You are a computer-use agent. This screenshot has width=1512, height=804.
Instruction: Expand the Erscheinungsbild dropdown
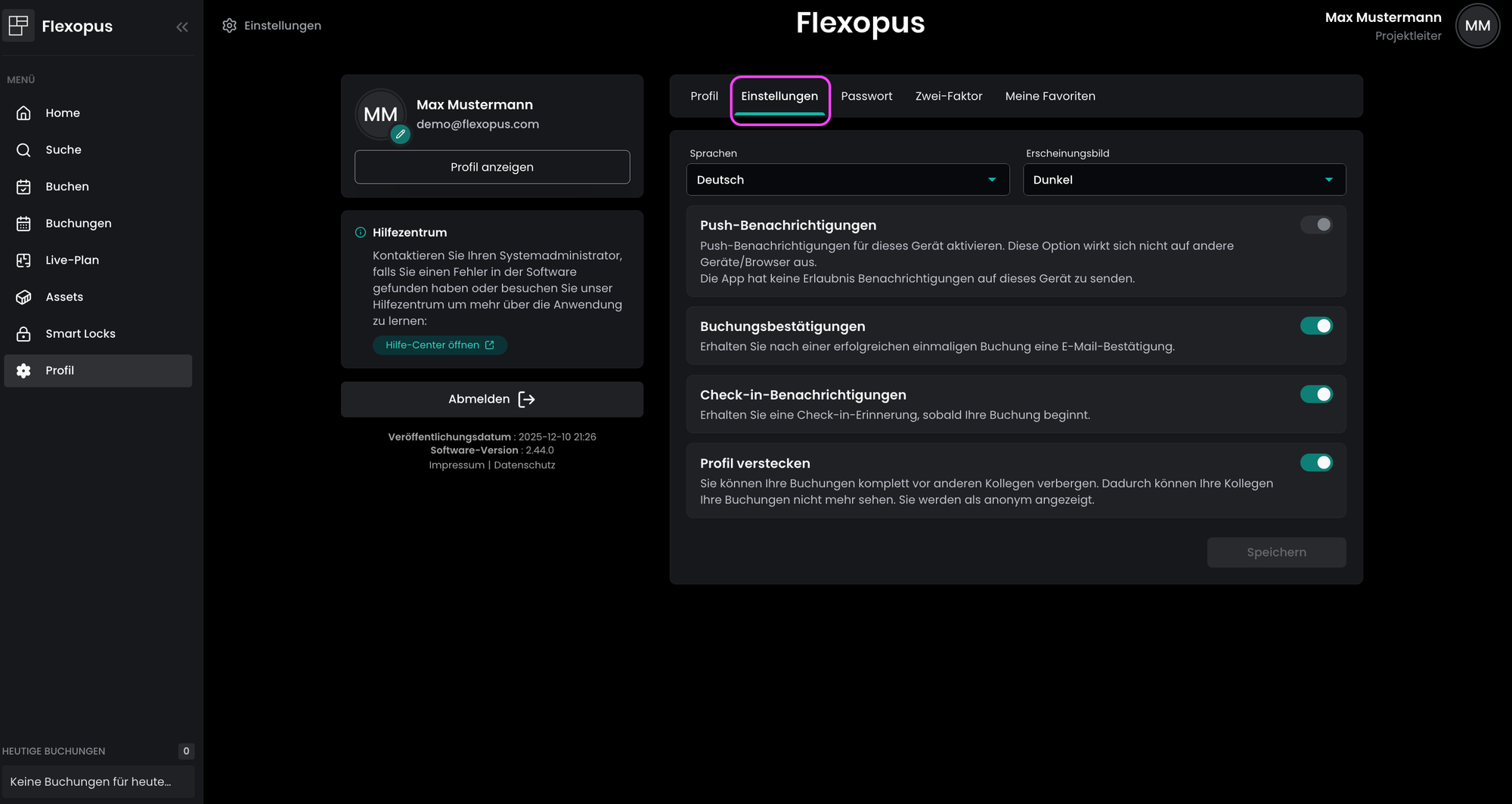1184,180
